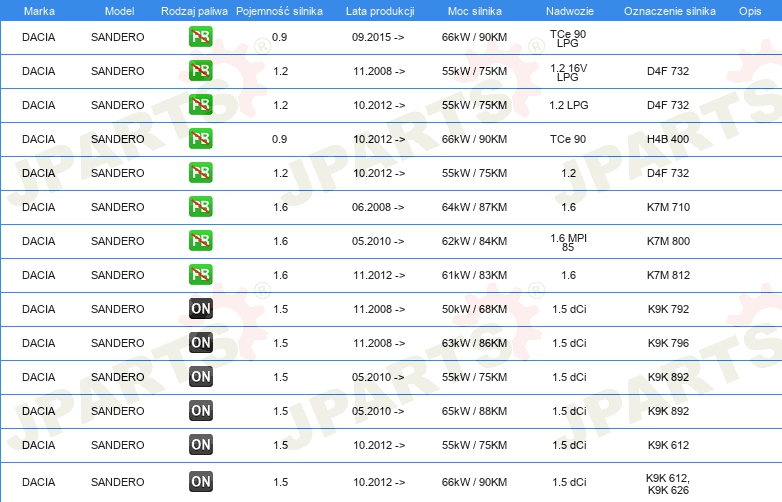Click petrol icon in K7M 812 row
Screen dimensions: 782x502
pos(200,275)
